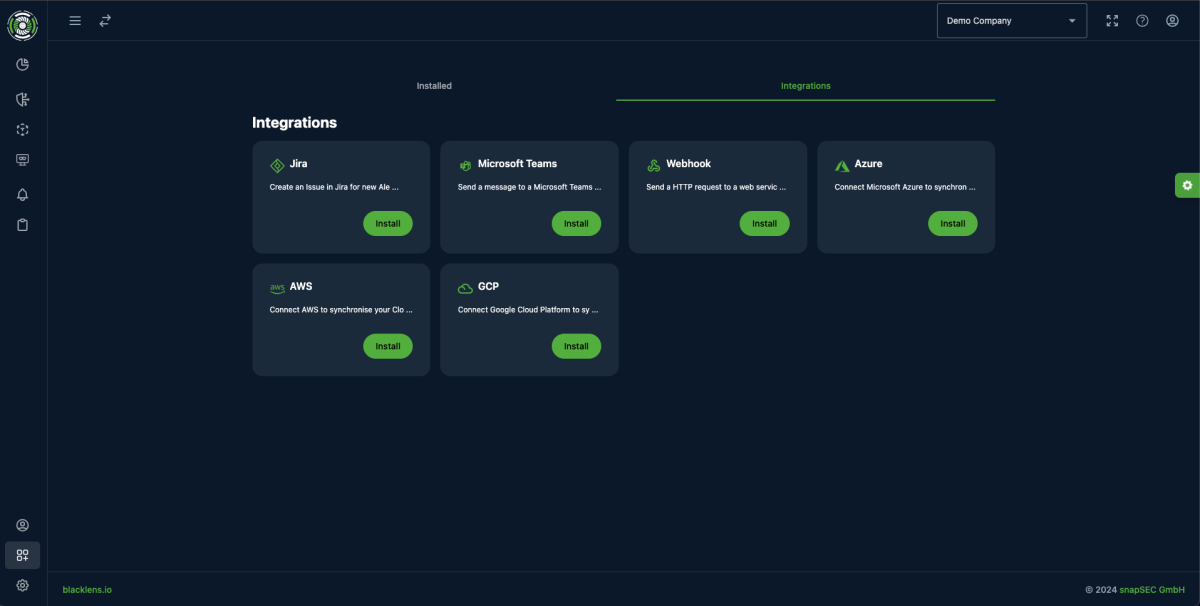Image resolution: width=1200 pixels, height=606 pixels.
Task: Open the settings gear in sidebar
Action: coord(23,586)
